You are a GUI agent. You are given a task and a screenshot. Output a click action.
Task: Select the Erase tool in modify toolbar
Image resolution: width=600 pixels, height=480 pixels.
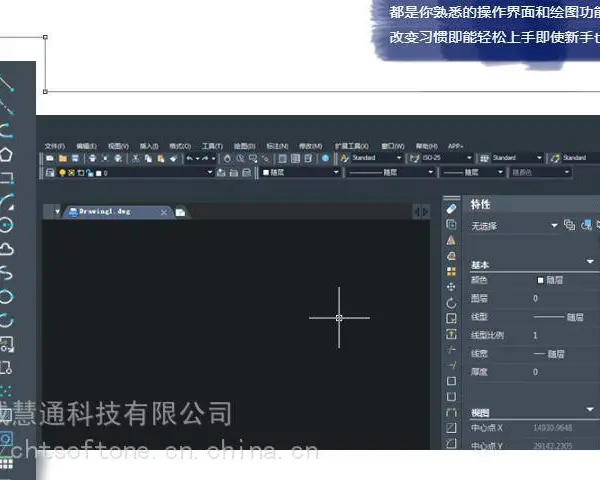(452, 209)
